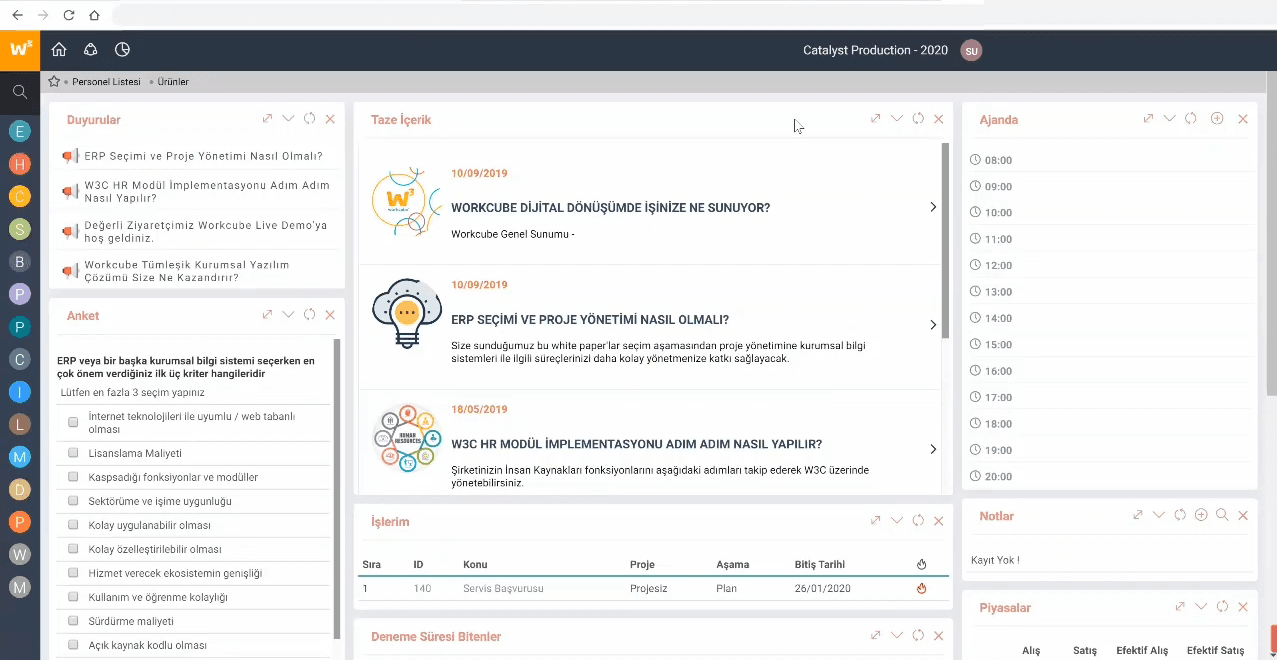Click the flame icon in Servis Başvurusu row
This screenshot has height=660, width=1277.
click(x=921, y=588)
